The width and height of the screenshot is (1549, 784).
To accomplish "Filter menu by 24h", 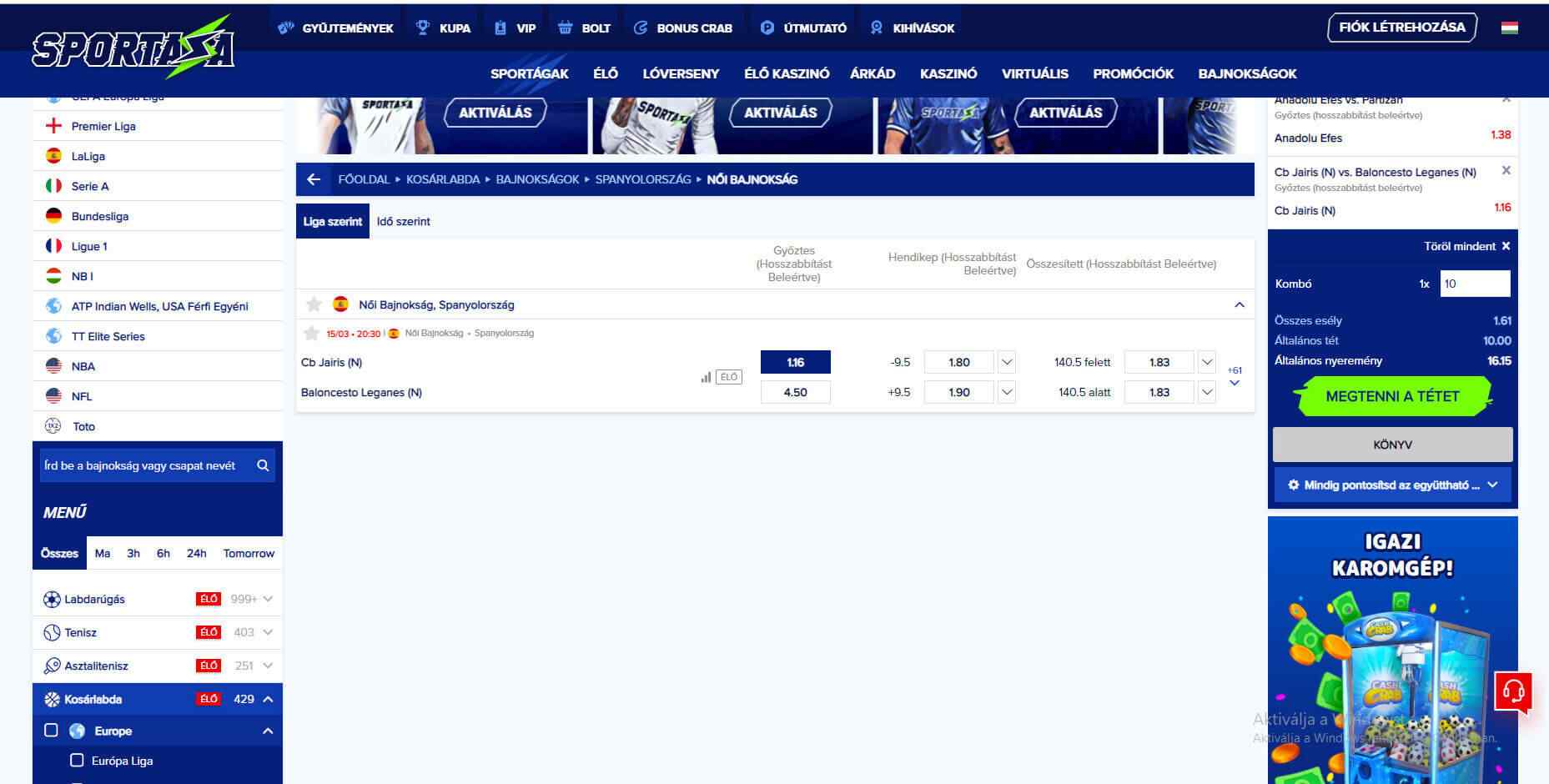I will pos(197,553).
